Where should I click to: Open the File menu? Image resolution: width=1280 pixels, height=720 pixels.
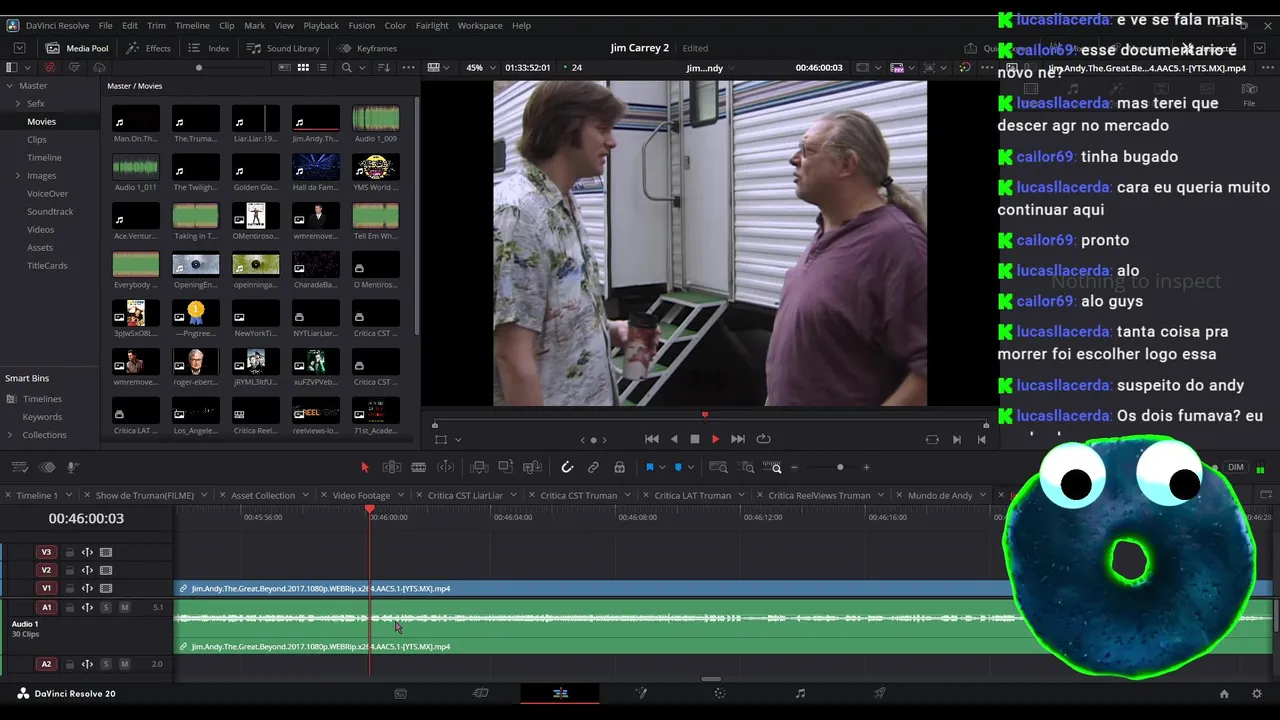(105, 25)
